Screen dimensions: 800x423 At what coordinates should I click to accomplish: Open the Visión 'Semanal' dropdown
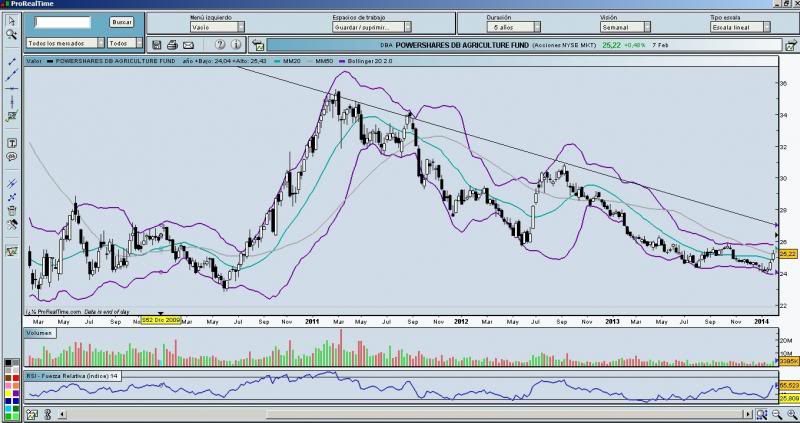[x=626, y=27]
